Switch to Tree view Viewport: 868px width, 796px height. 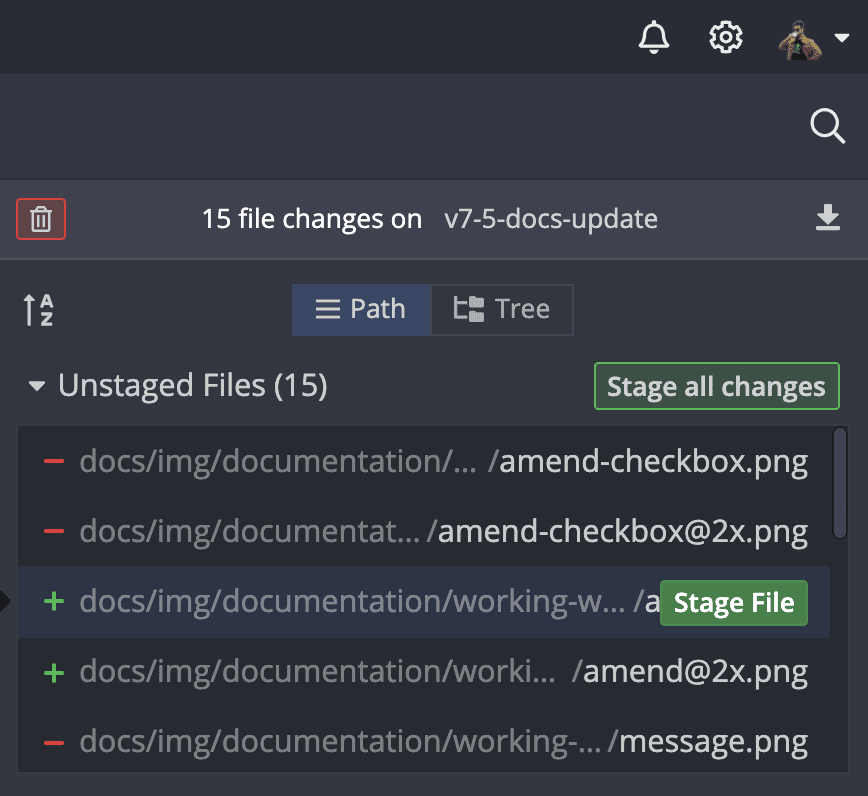[502, 309]
